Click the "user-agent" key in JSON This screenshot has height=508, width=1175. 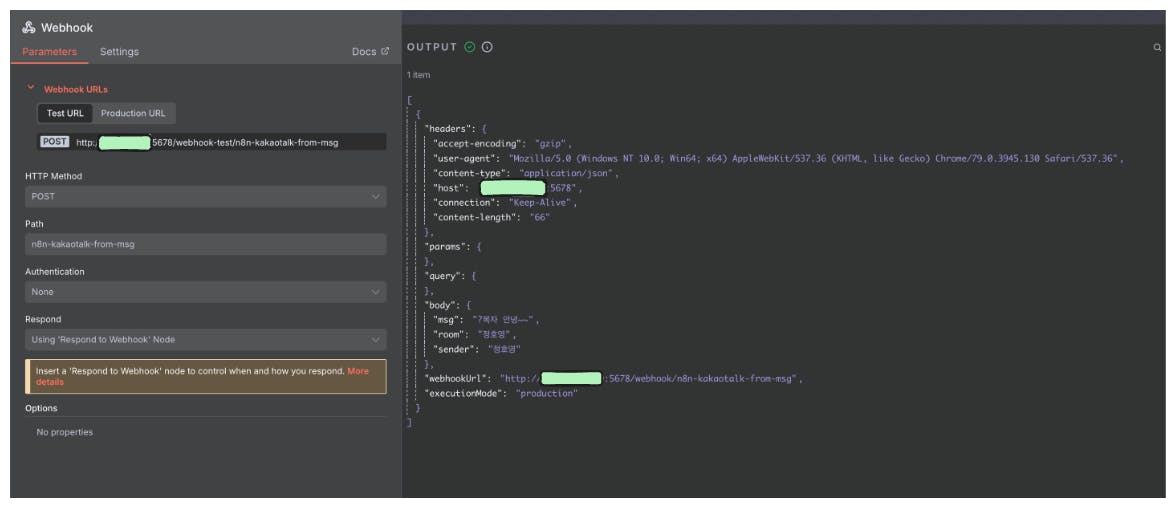point(465,158)
